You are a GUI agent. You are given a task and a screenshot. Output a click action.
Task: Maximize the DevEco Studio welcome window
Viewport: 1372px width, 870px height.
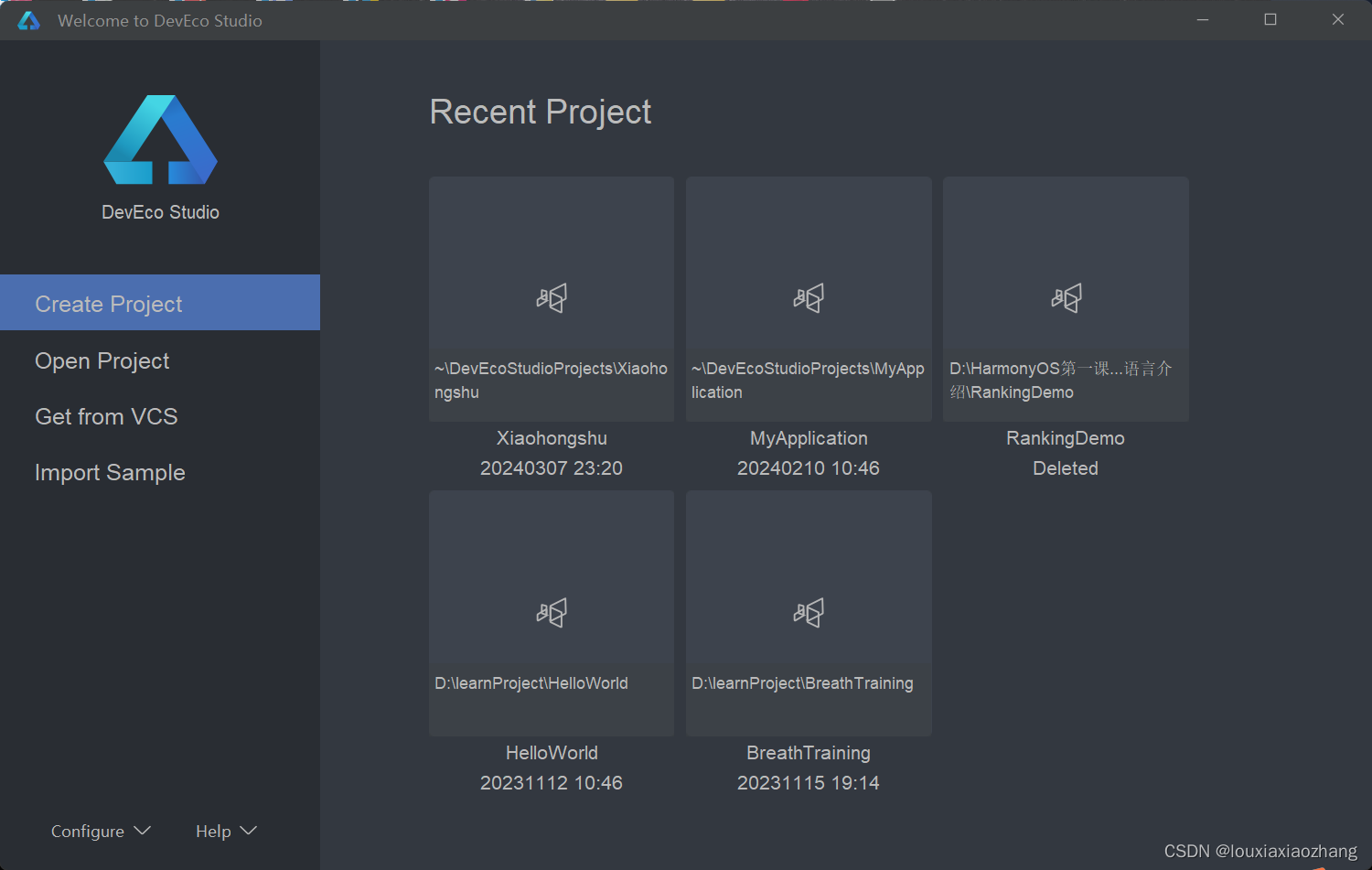[1270, 19]
